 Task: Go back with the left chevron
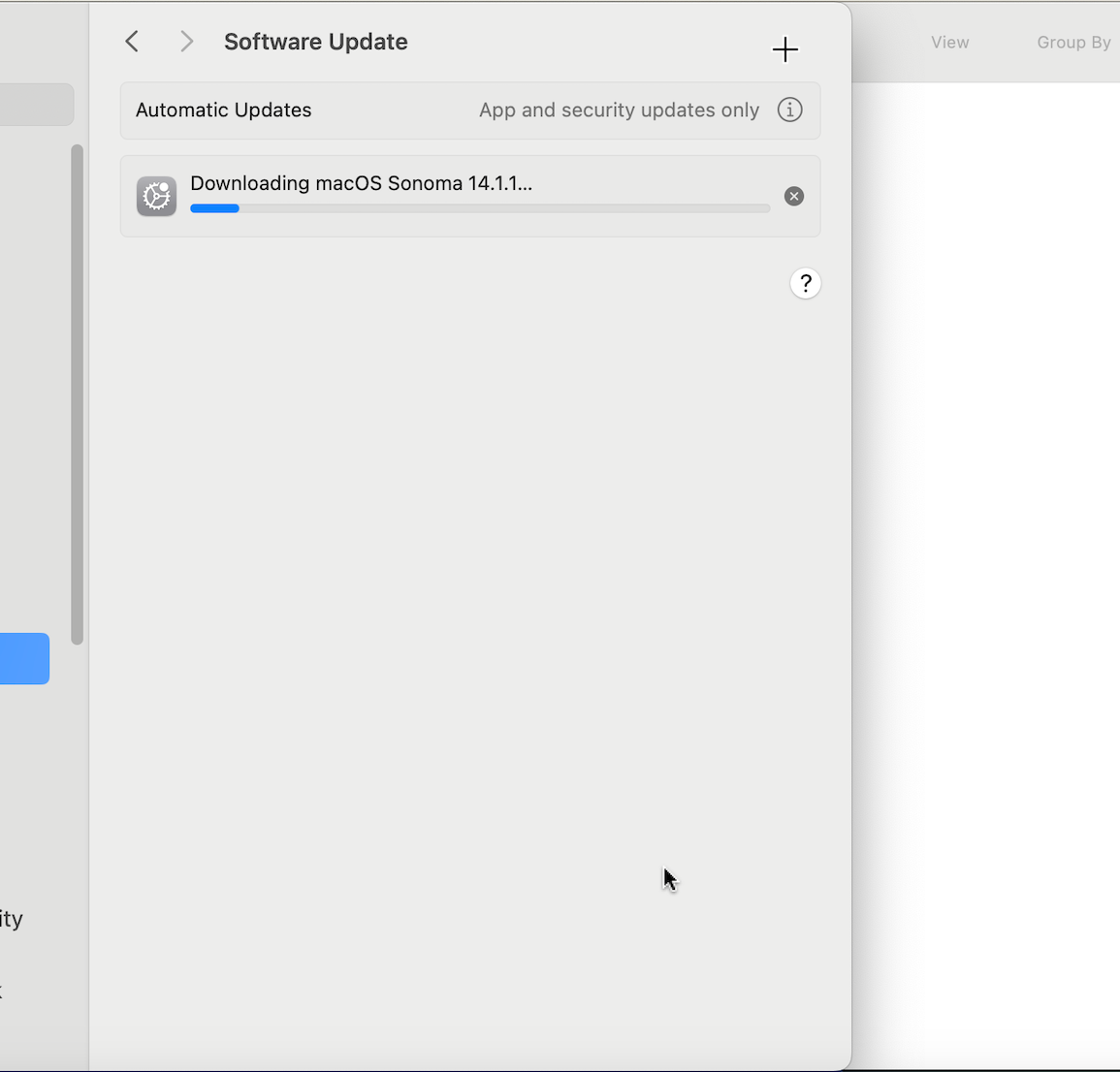point(132,42)
